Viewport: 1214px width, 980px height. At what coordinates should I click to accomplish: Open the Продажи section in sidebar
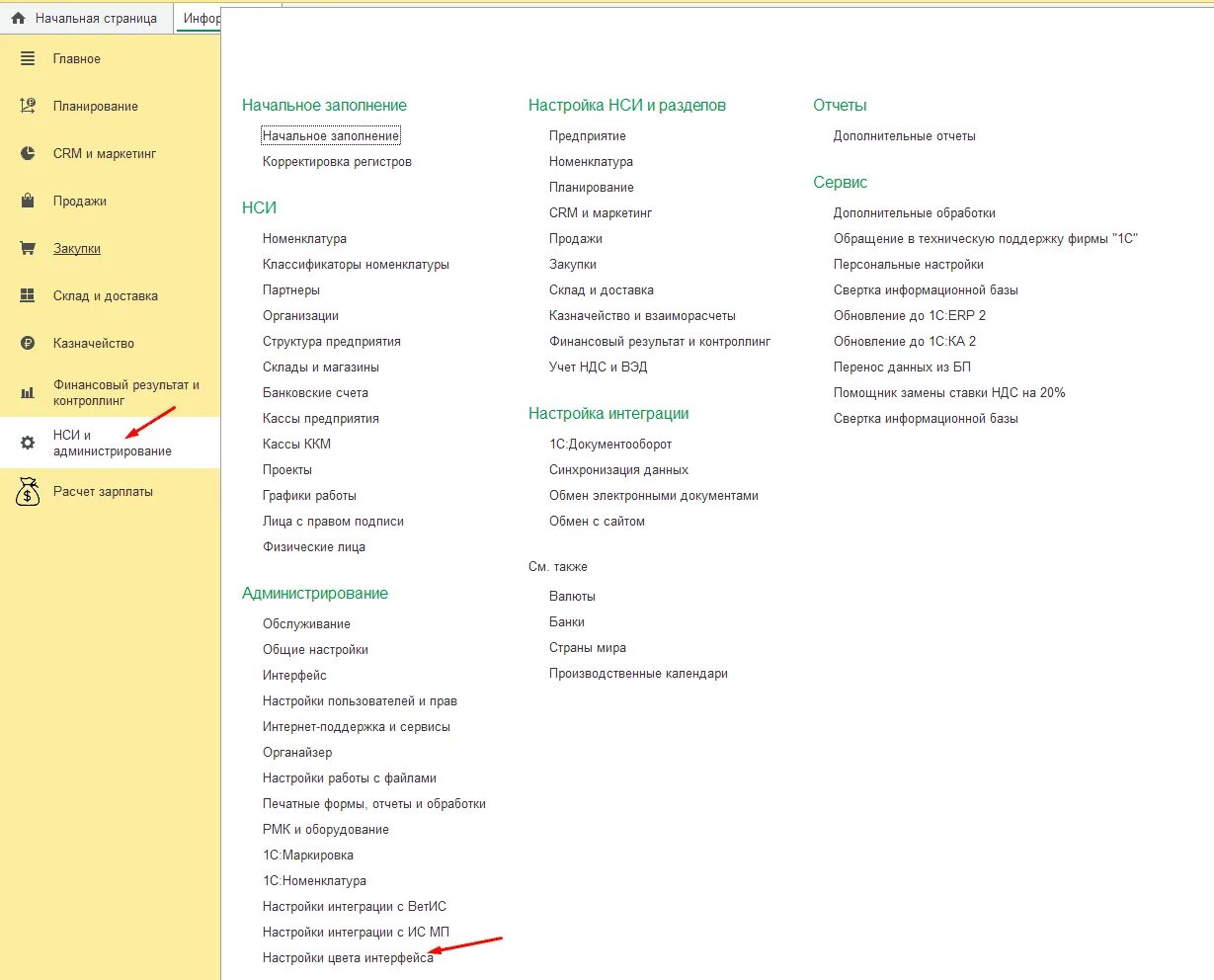pos(80,202)
